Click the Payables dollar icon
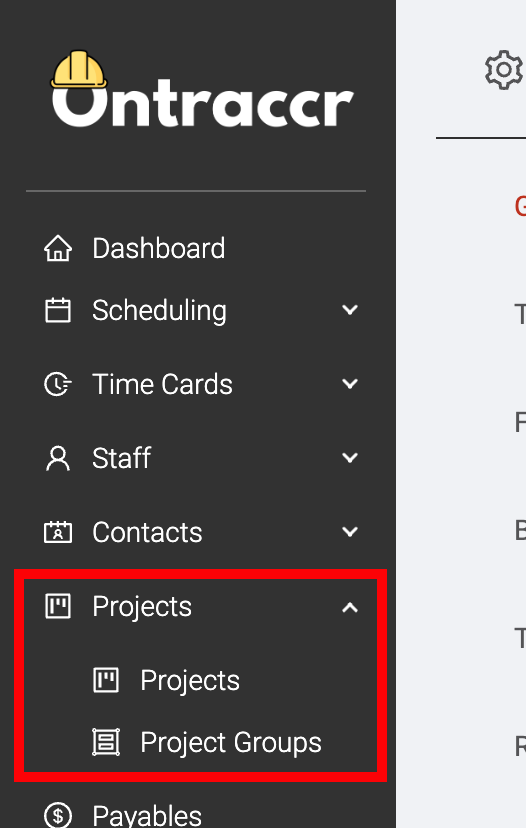 [58, 815]
